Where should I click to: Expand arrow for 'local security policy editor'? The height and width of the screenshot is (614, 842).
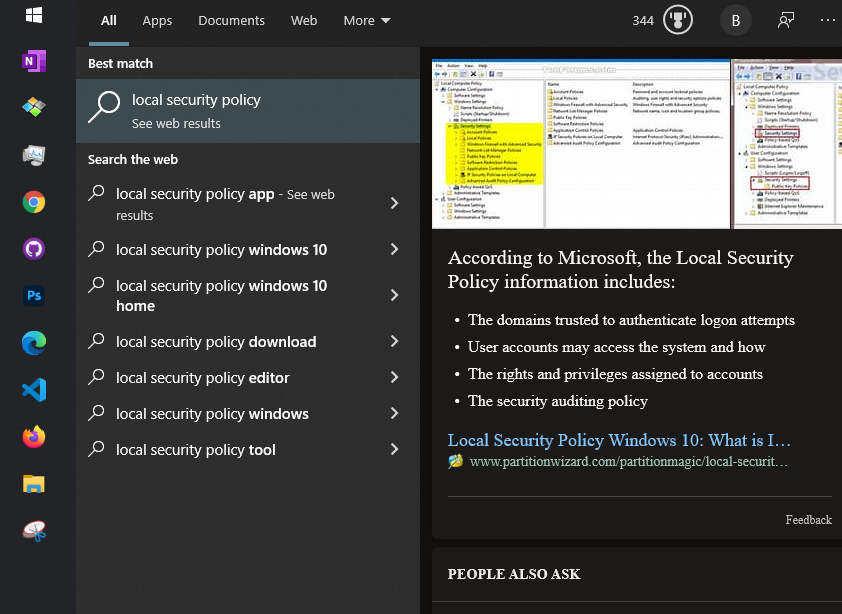pyautogui.click(x=395, y=377)
